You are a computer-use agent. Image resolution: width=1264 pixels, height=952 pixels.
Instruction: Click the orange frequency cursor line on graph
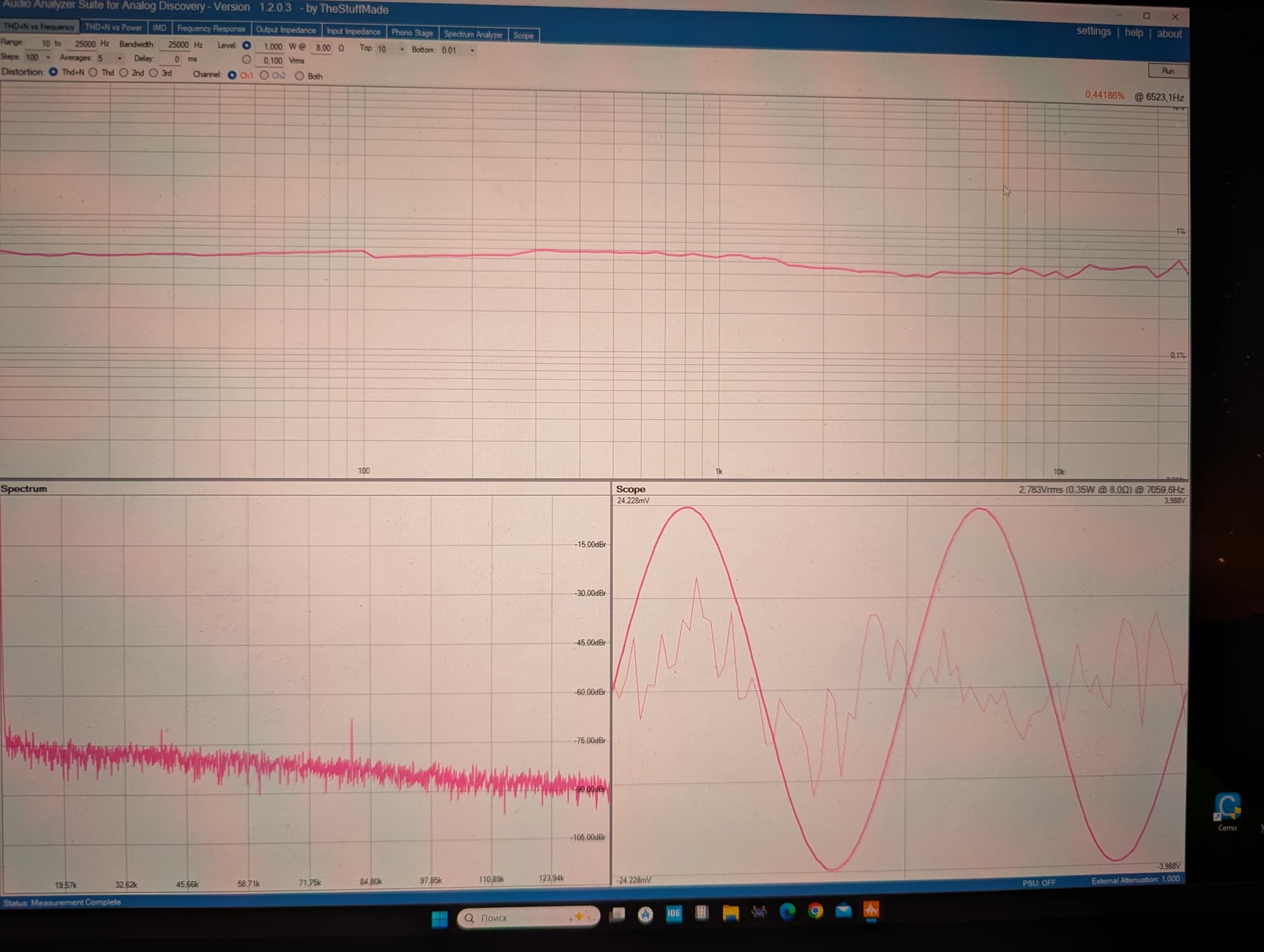(1005, 290)
